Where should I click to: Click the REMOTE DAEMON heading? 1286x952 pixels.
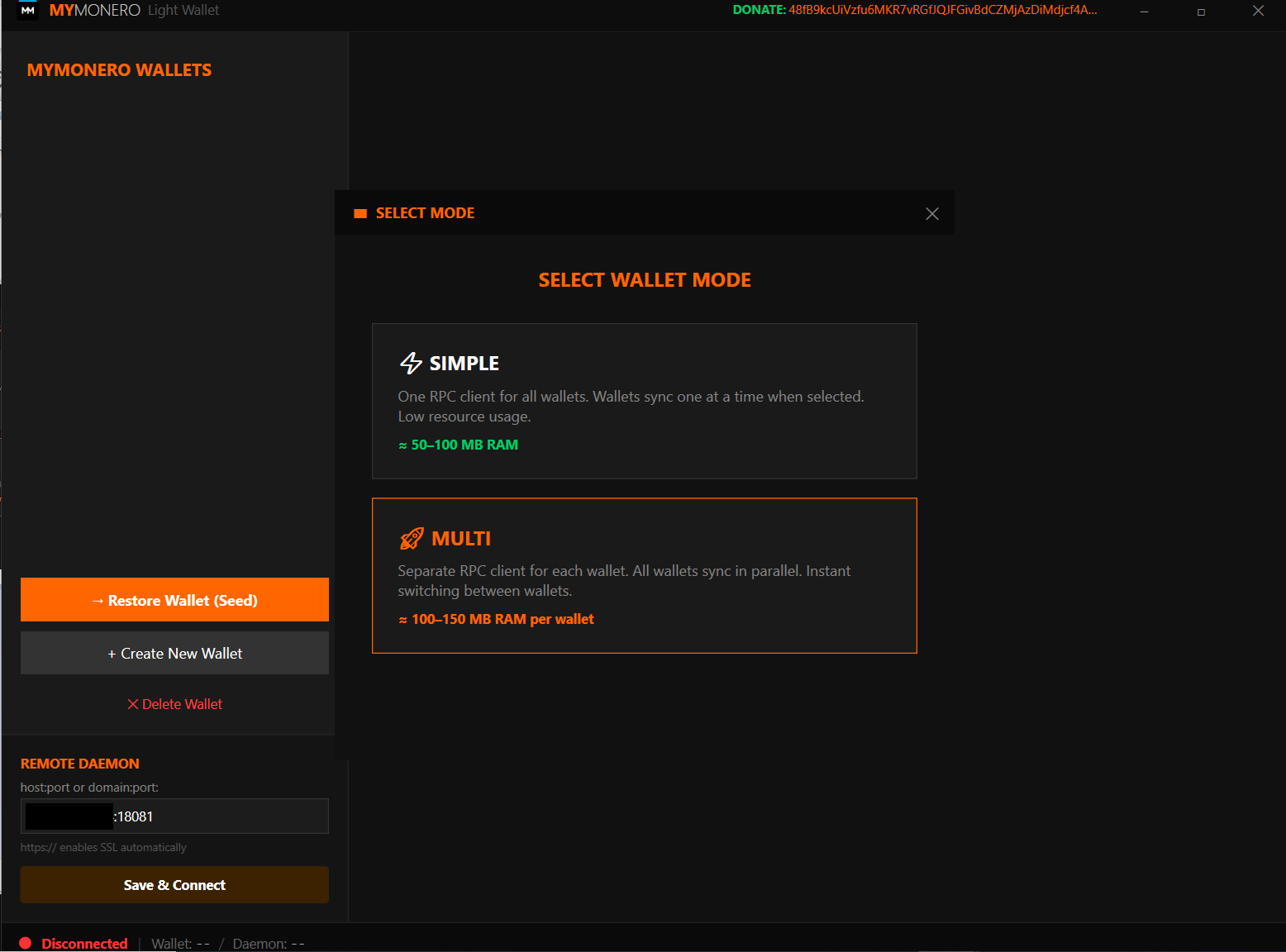(x=80, y=764)
